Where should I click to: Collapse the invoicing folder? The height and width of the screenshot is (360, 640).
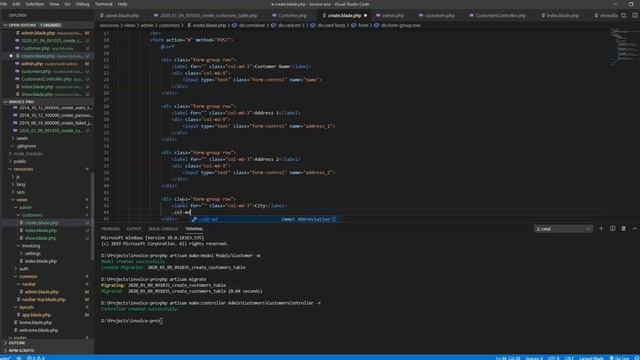click(31, 246)
